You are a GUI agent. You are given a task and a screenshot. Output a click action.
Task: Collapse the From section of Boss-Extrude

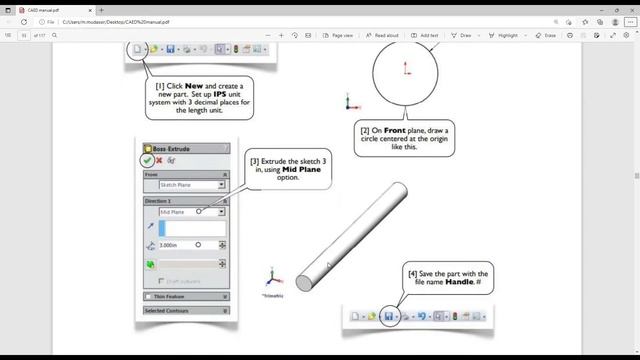[224, 175]
